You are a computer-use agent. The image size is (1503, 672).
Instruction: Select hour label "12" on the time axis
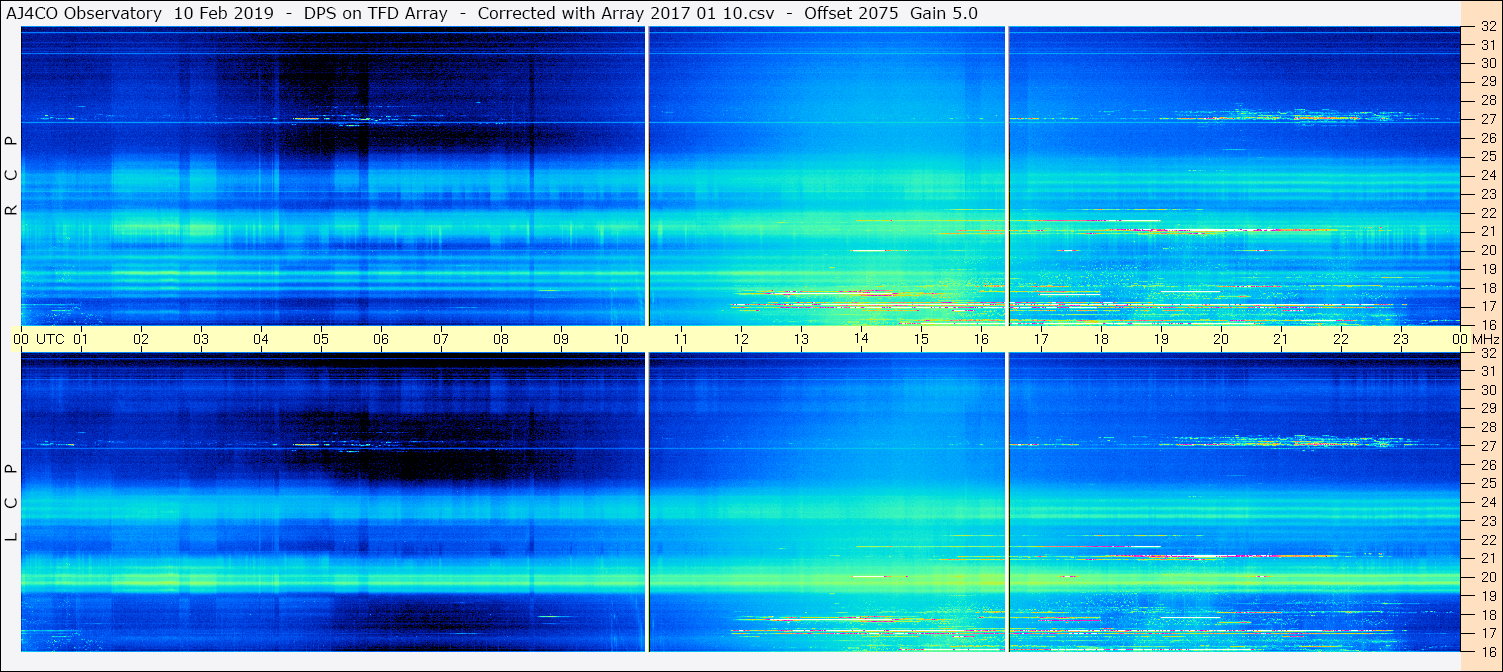pyautogui.click(x=741, y=339)
